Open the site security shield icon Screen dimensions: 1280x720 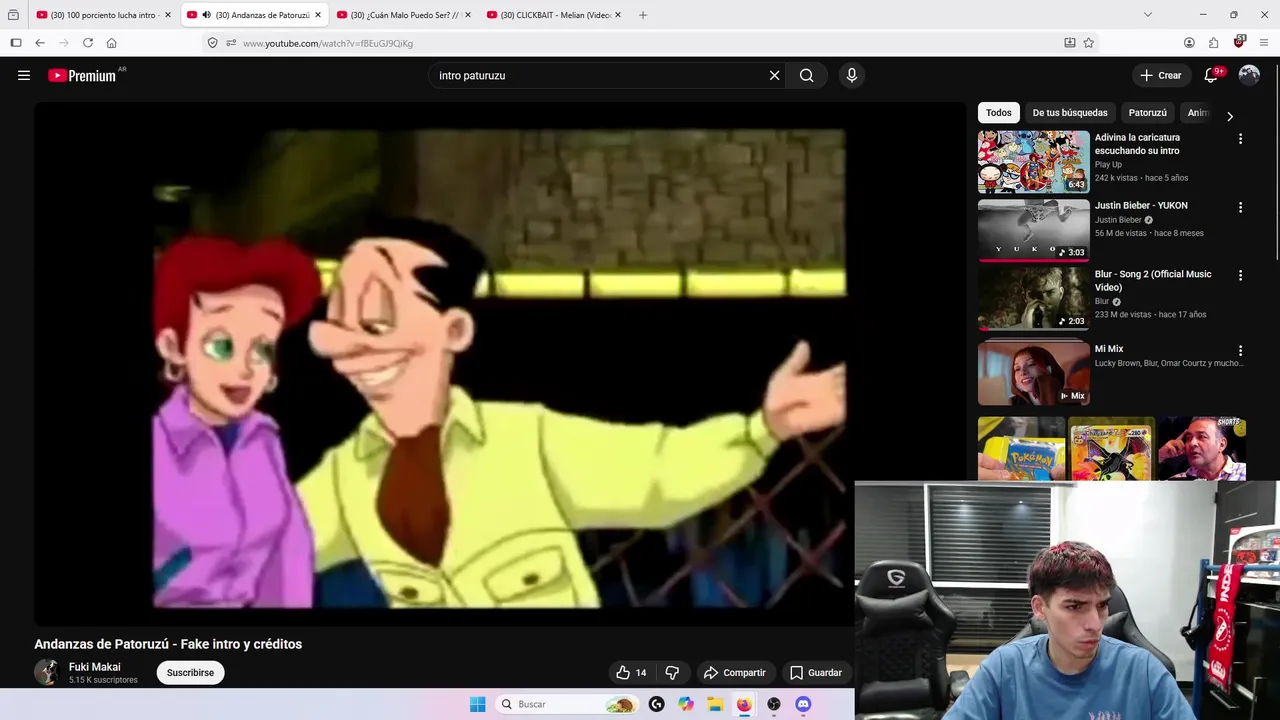pyautogui.click(x=212, y=43)
